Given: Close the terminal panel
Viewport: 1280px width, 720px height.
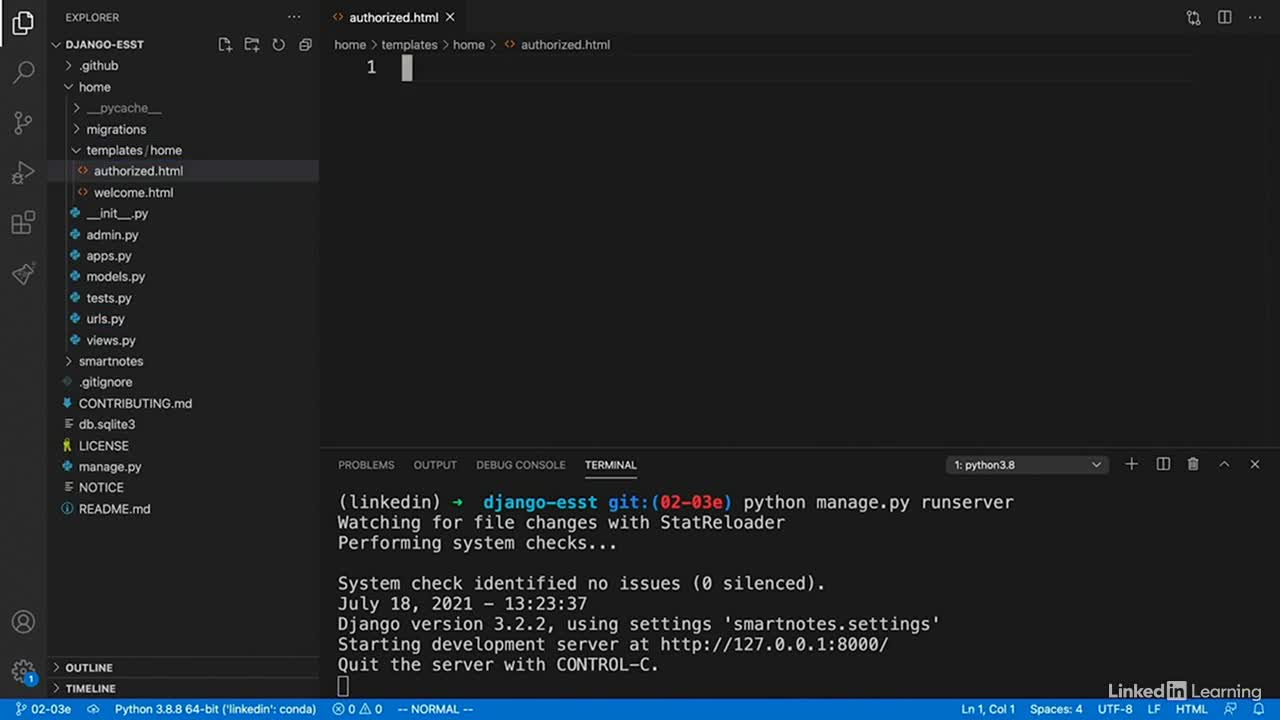Looking at the screenshot, I should pyautogui.click(x=1255, y=464).
